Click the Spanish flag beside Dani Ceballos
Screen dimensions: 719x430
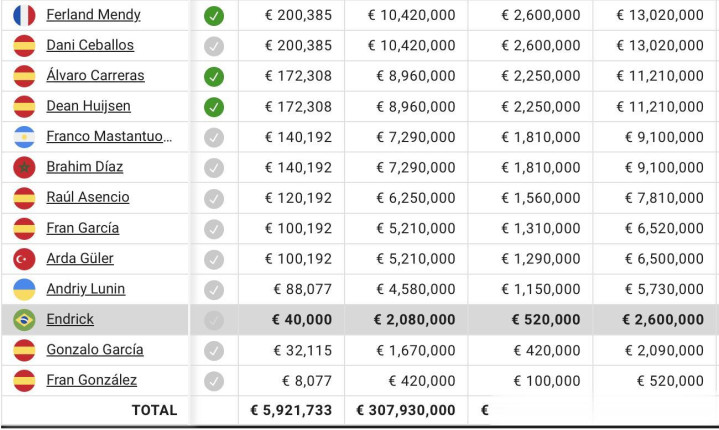click(24, 45)
